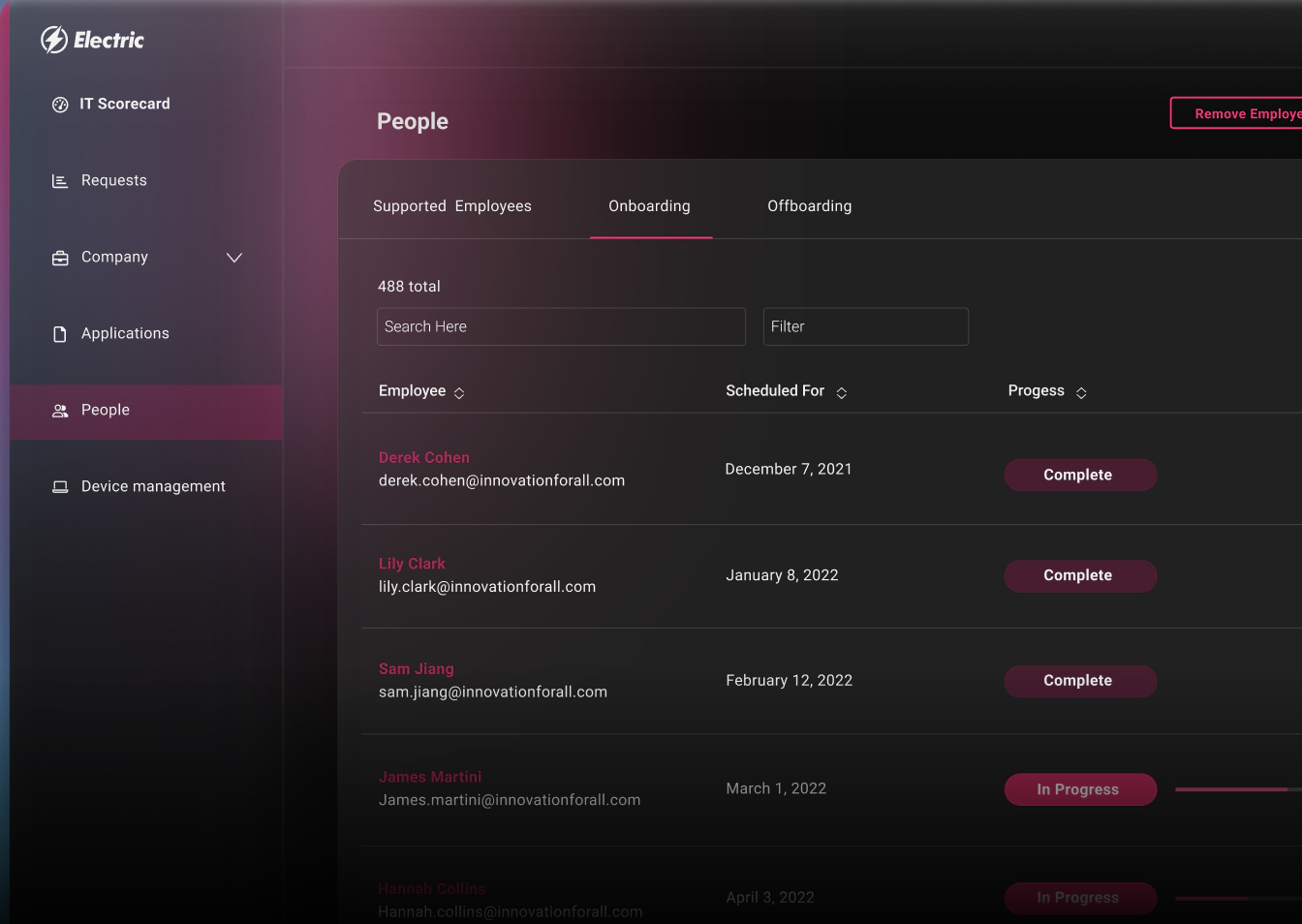Click the Remove Employee button
This screenshot has width=1302, height=924.
pos(1240,113)
